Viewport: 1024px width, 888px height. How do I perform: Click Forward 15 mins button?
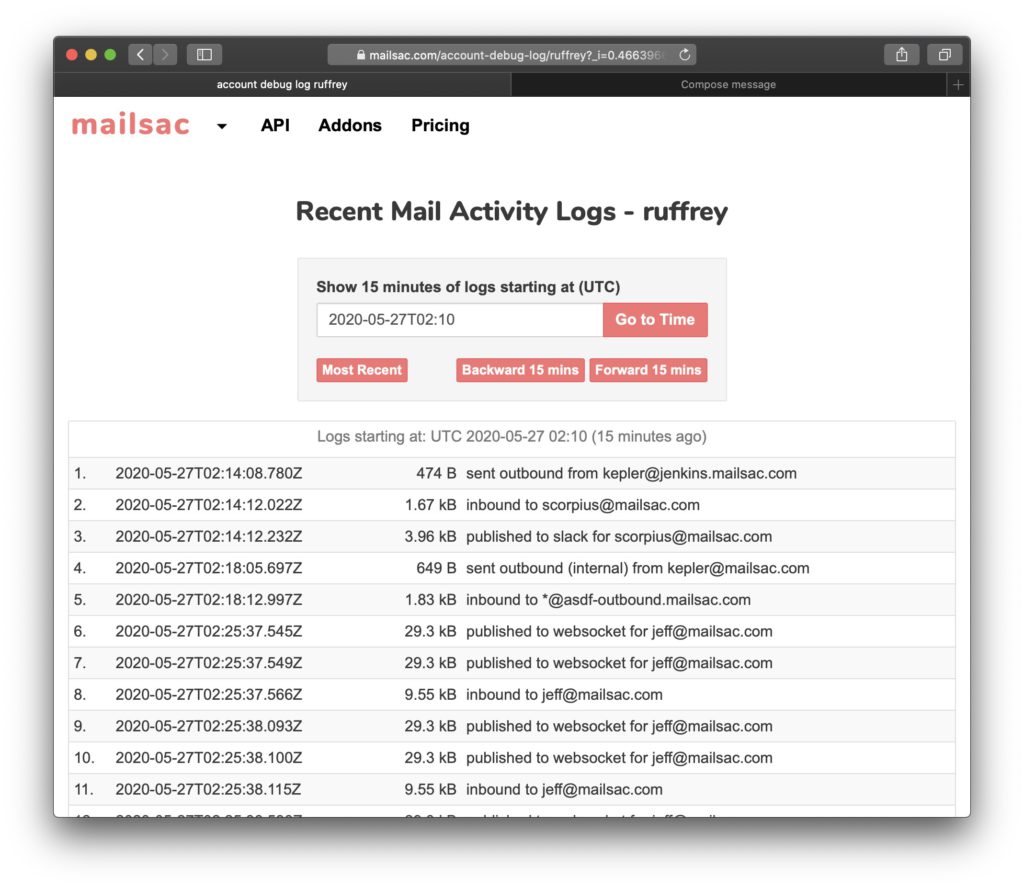point(648,370)
